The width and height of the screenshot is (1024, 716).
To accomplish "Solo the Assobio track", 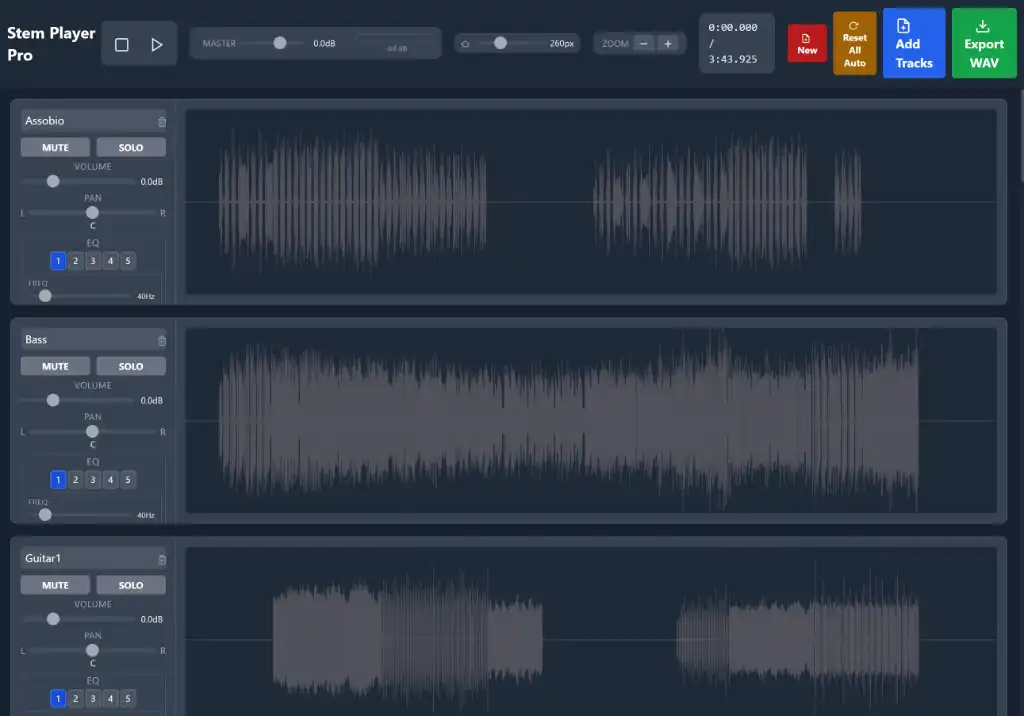I will coord(131,148).
